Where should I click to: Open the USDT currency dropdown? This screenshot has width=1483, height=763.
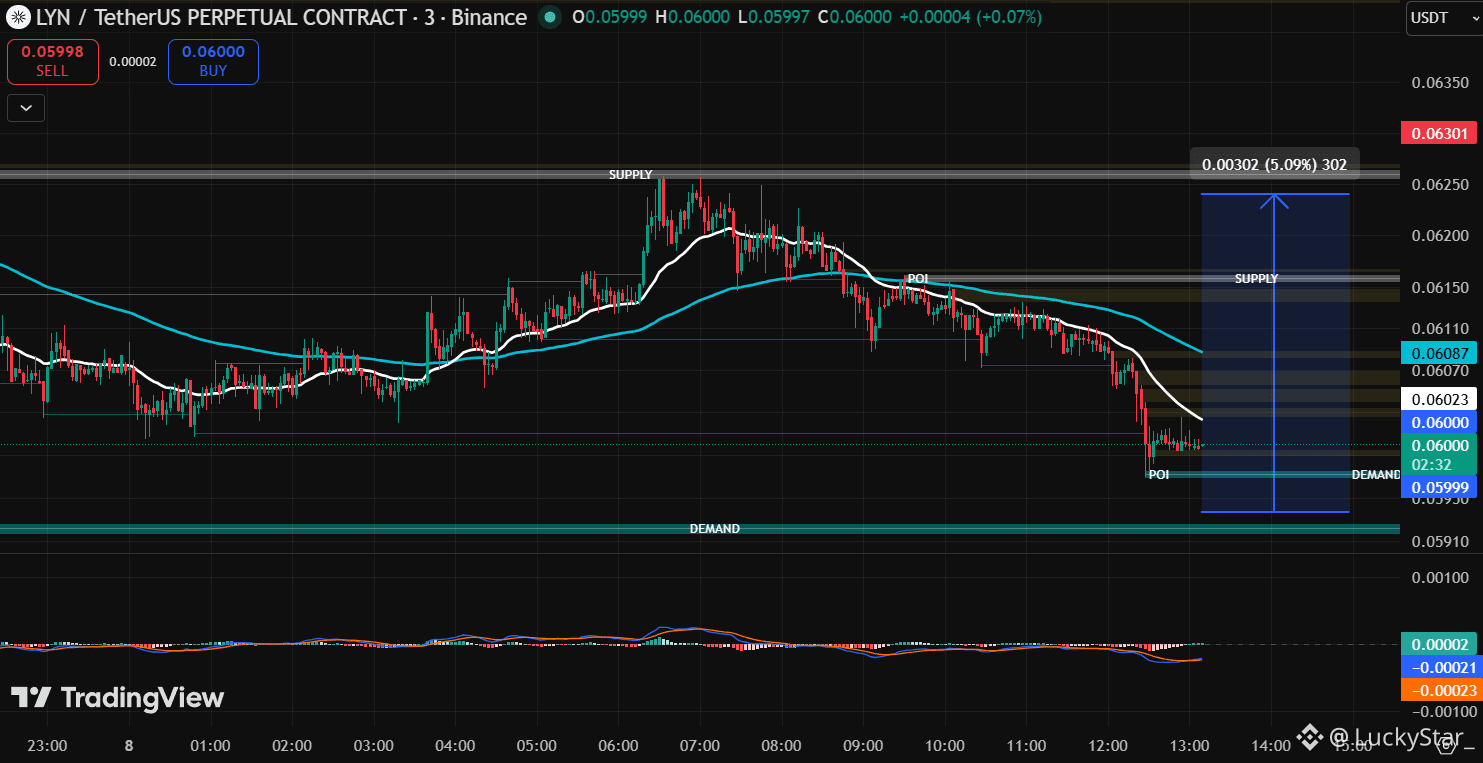(x=1443, y=18)
